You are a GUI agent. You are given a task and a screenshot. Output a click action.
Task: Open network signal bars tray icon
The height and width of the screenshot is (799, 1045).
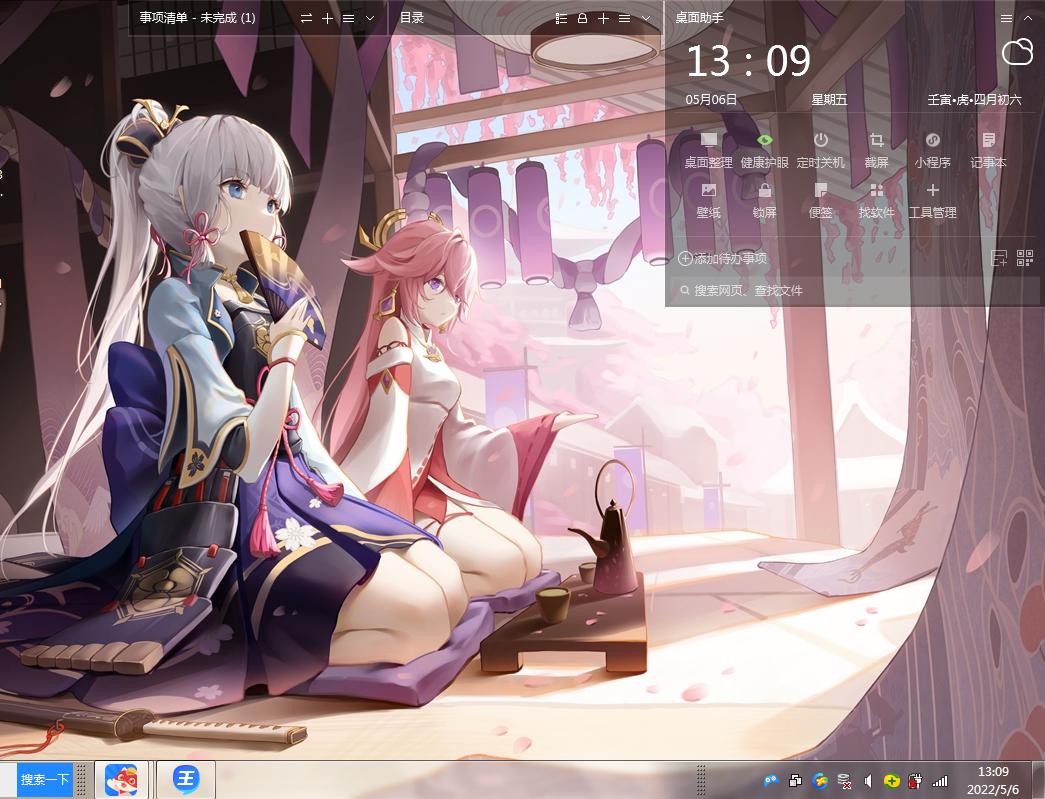pos(940,781)
